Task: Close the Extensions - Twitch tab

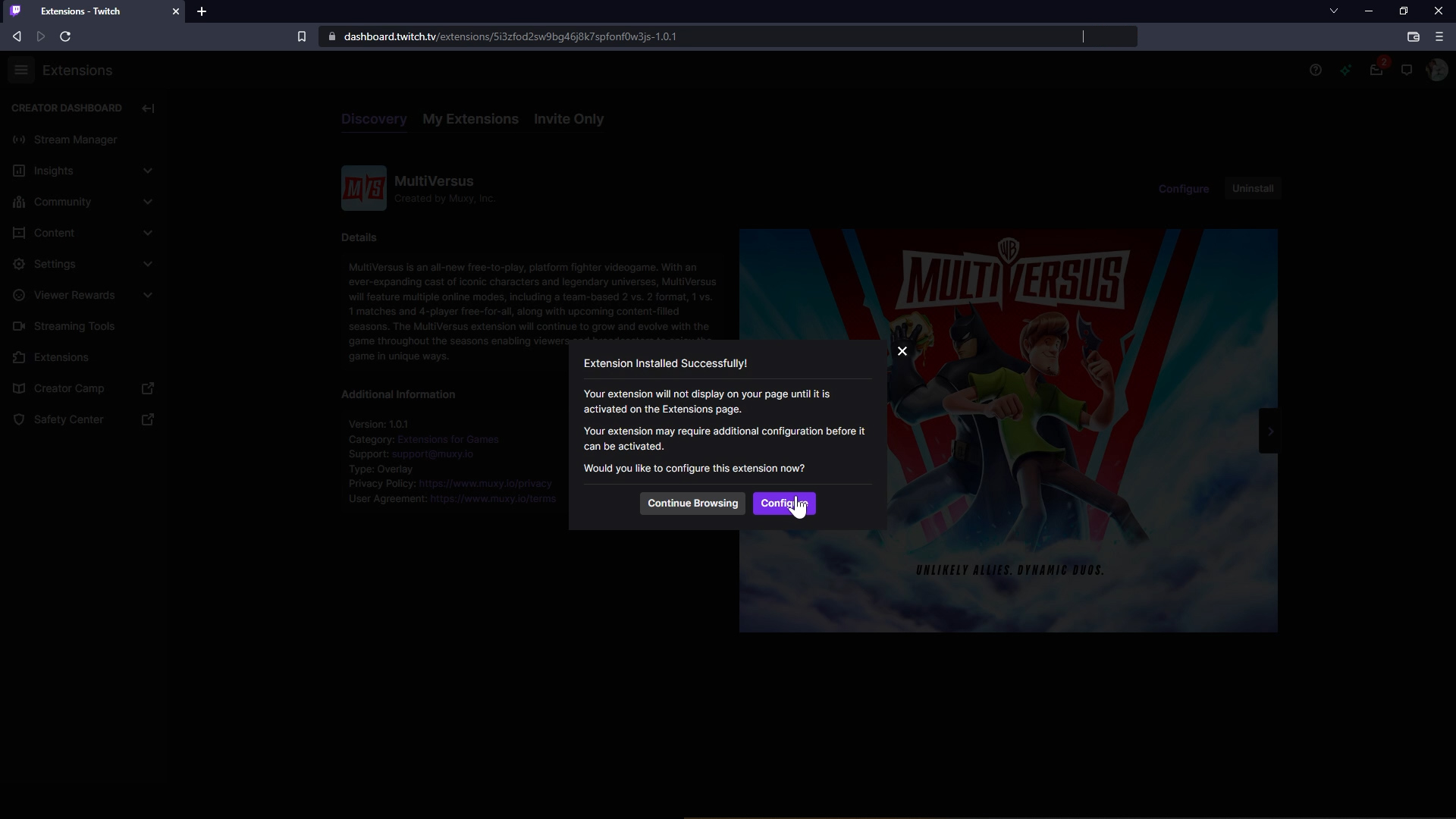Action: (x=176, y=11)
